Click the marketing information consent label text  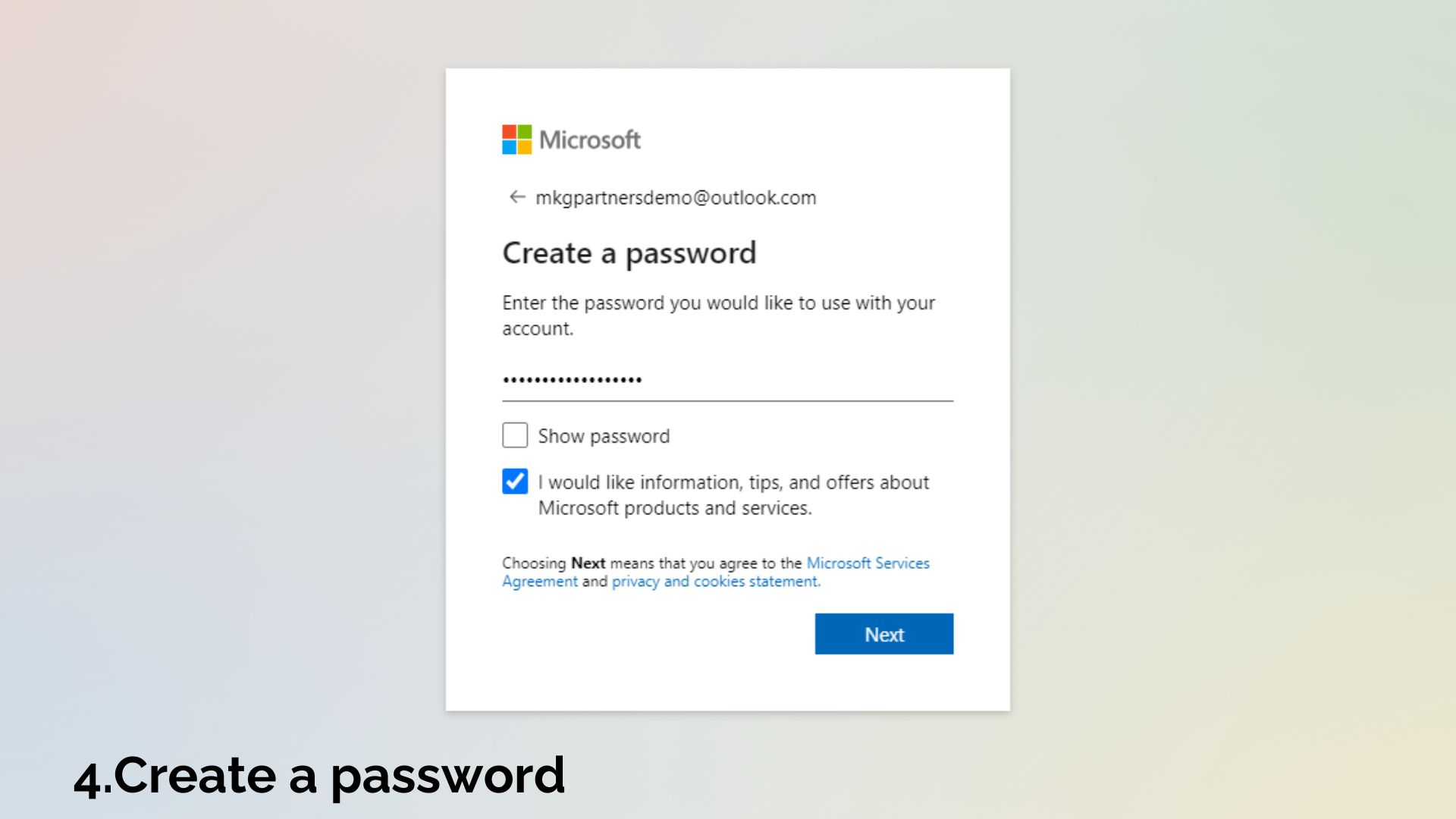coord(733,494)
